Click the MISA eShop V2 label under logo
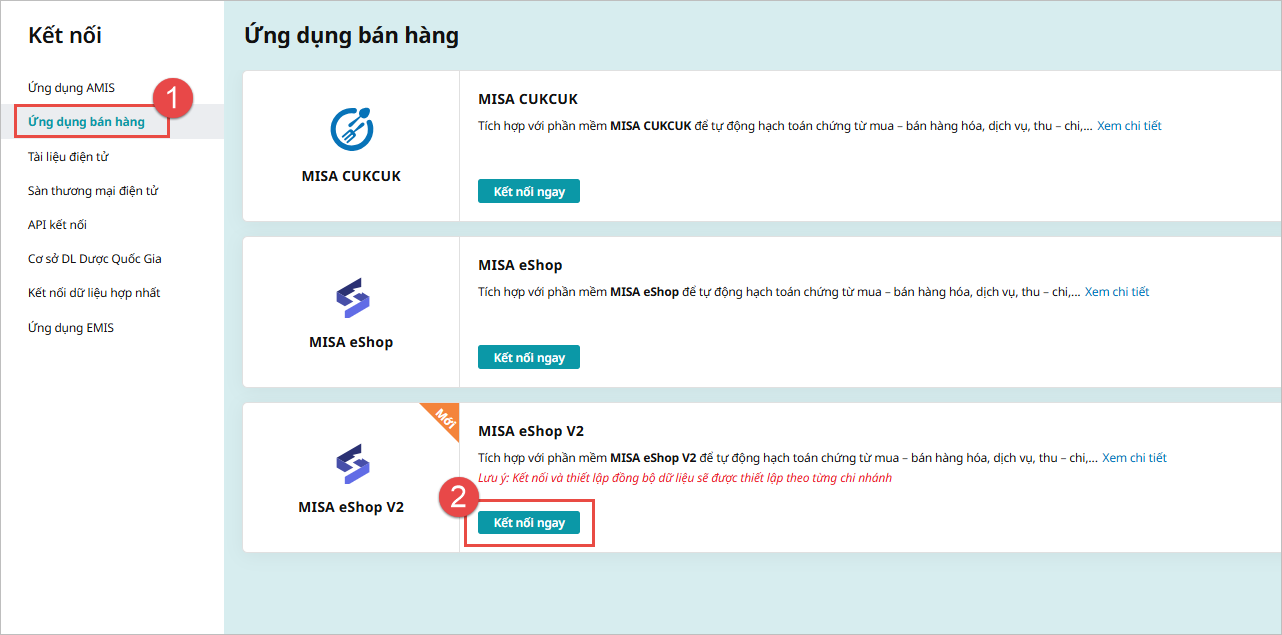This screenshot has height=635, width=1282. [x=351, y=507]
